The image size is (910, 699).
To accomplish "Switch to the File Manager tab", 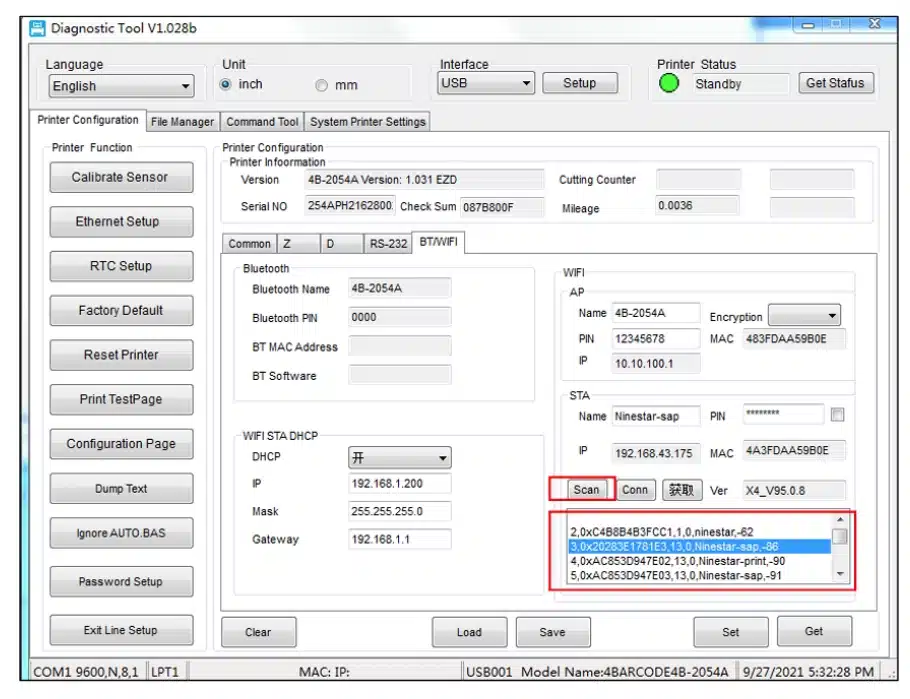I will 182,122.
